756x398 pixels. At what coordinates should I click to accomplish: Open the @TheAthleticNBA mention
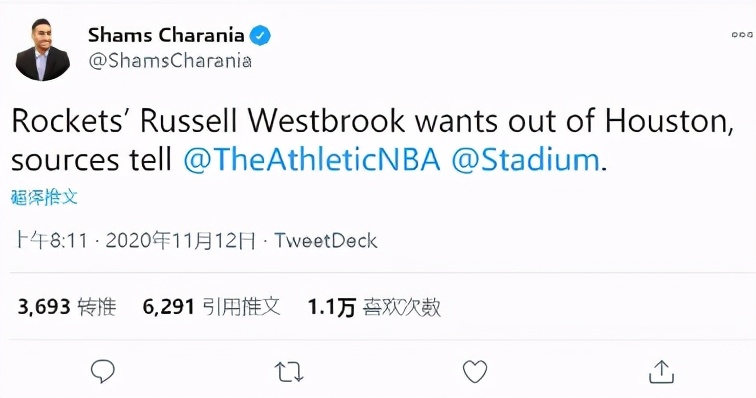point(311,160)
